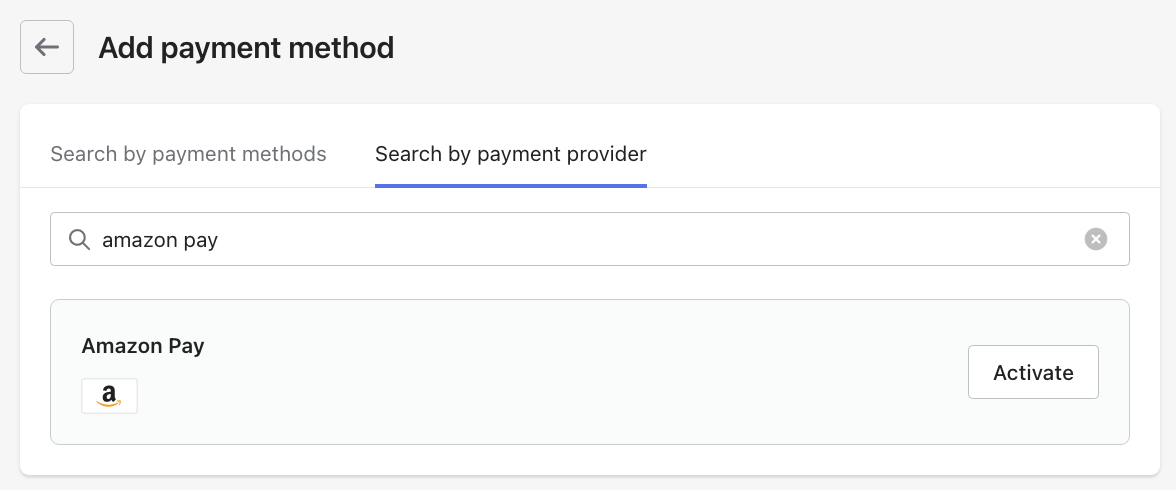Go back from Add payment method page
The height and width of the screenshot is (490, 1176).
point(46,47)
